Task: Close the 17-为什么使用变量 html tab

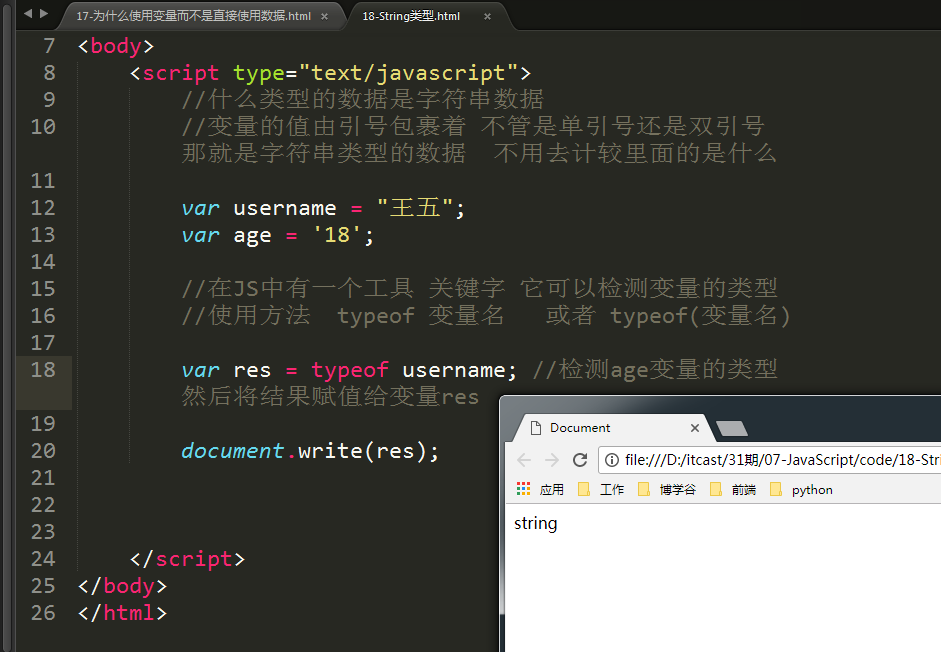Action: (x=324, y=16)
